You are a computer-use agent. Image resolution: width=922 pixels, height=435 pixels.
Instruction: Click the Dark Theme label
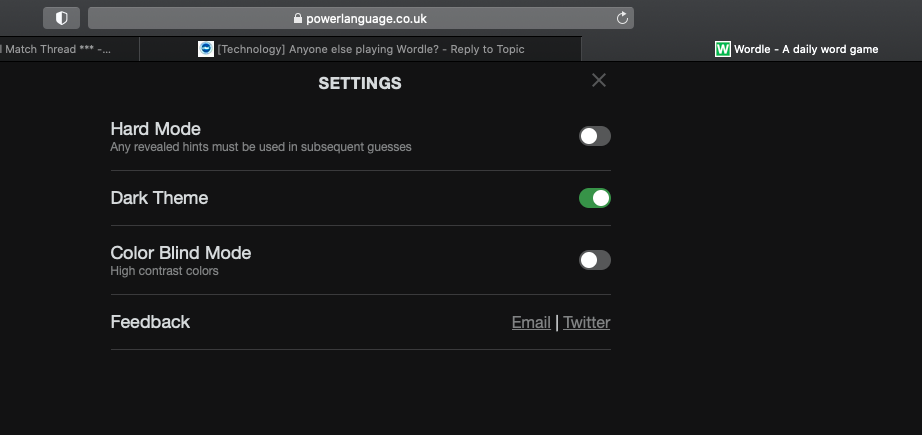tap(159, 198)
